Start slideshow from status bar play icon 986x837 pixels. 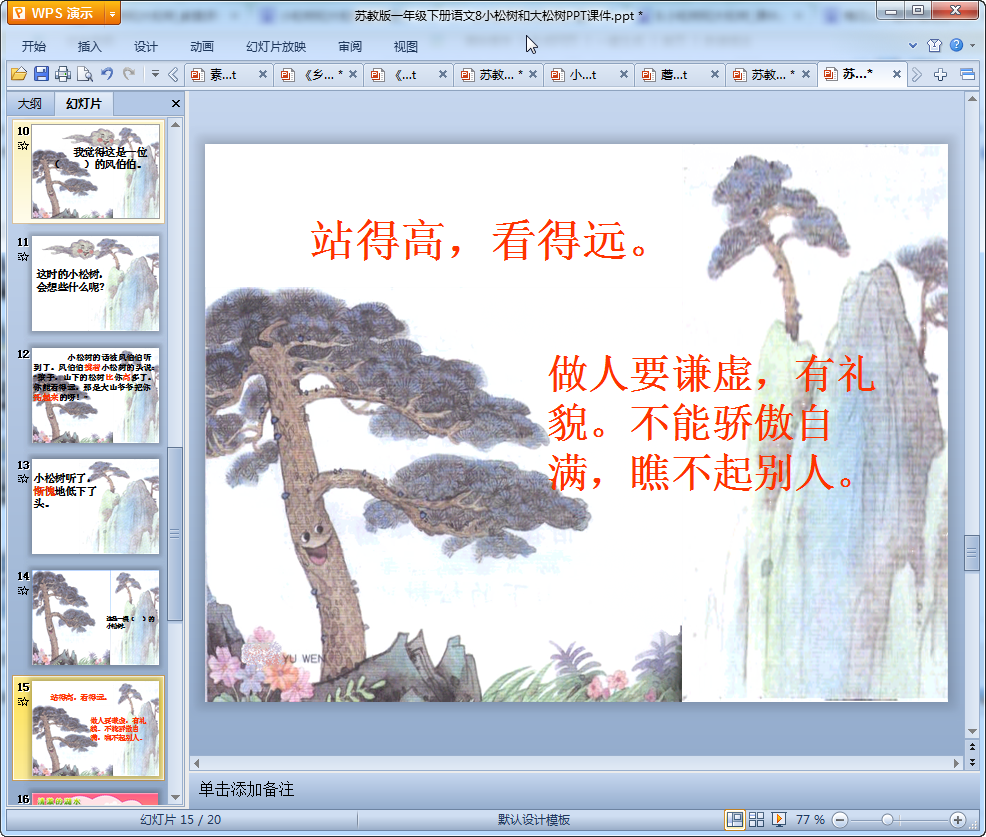[778, 819]
